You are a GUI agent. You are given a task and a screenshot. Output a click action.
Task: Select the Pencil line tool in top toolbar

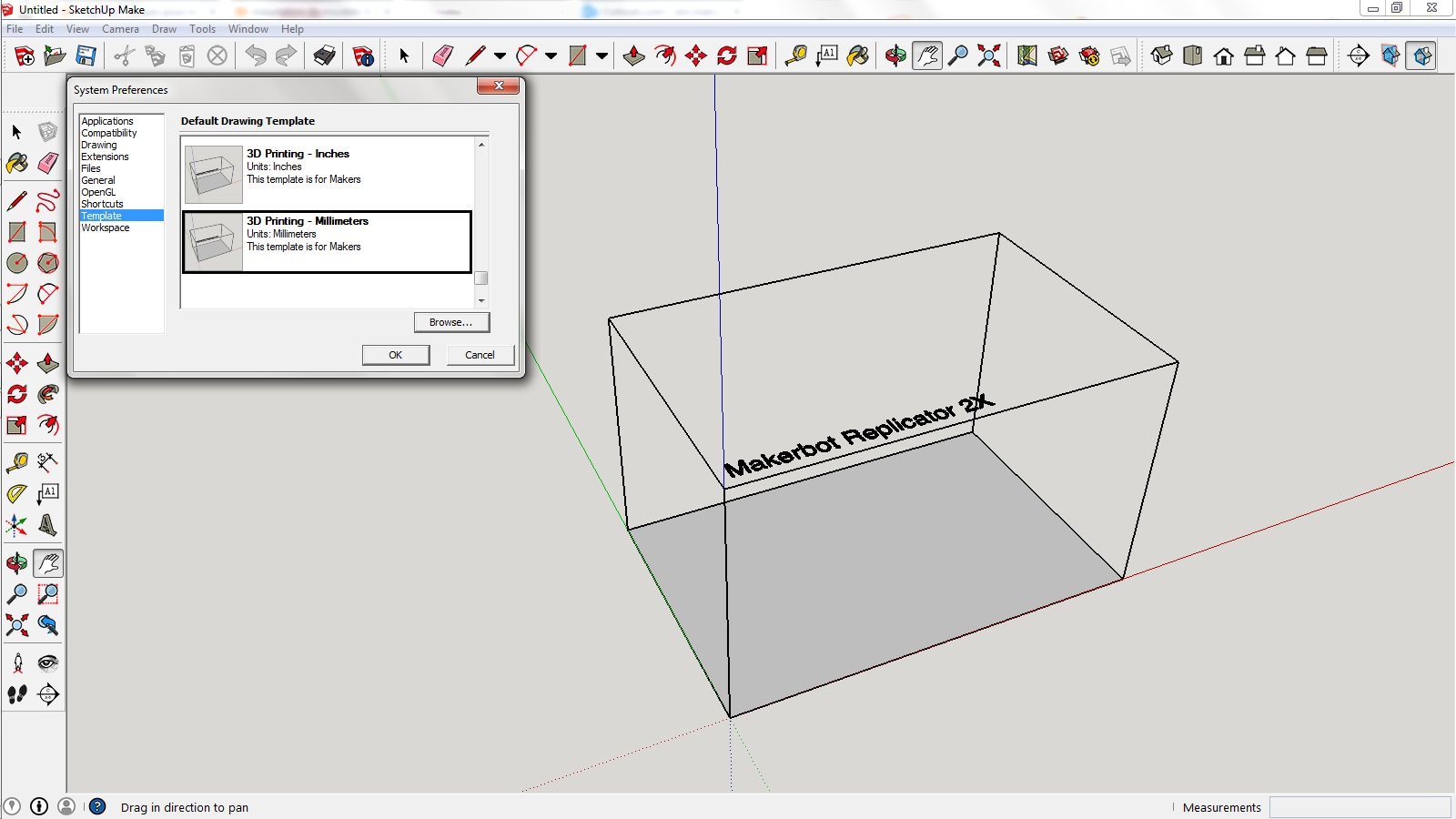pyautogui.click(x=475, y=56)
